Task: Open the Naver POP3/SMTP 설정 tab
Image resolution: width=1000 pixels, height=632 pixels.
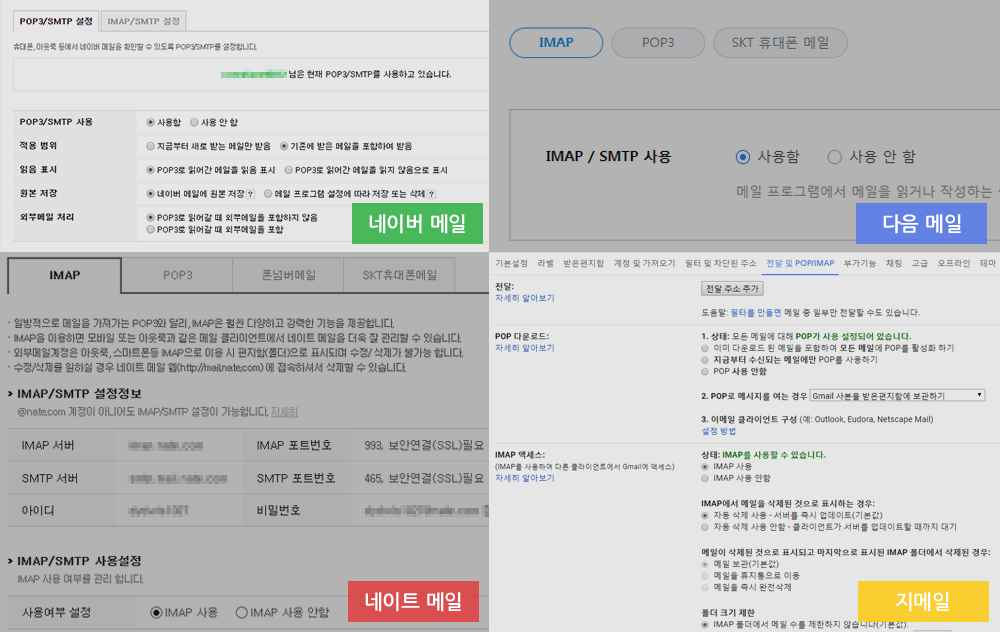Action: 56,21
